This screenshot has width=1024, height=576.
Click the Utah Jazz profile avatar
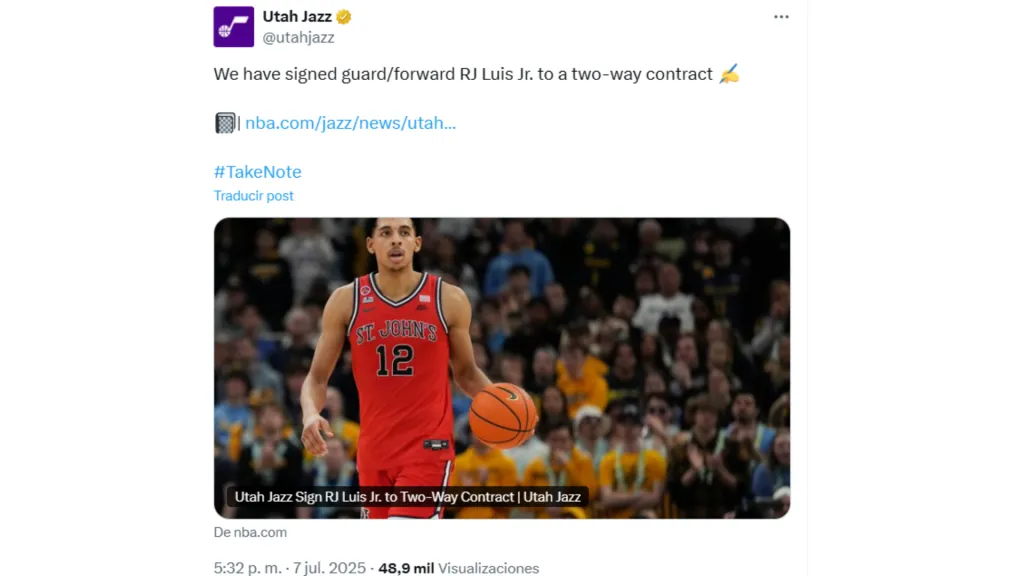point(233,27)
